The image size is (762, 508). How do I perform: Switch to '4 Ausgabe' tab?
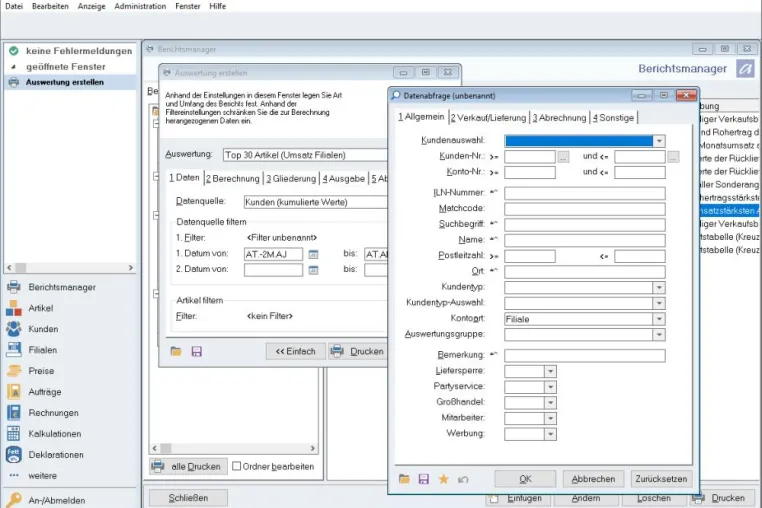click(x=344, y=178)
